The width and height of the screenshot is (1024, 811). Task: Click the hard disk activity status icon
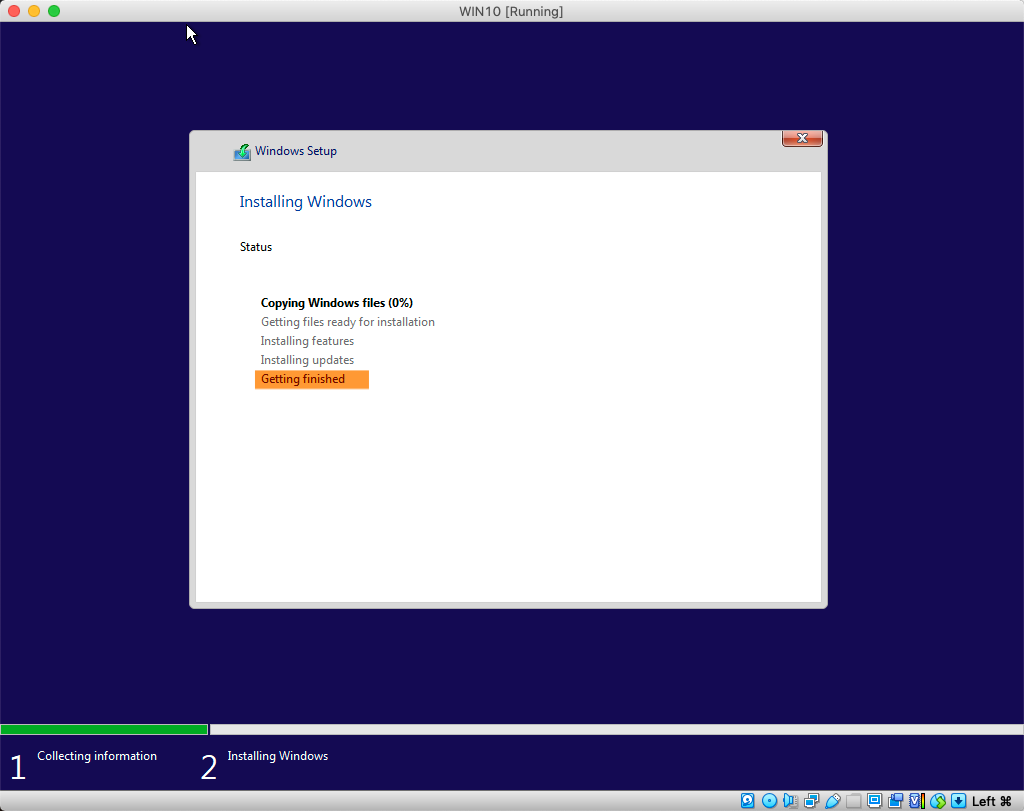click(748, 801)
